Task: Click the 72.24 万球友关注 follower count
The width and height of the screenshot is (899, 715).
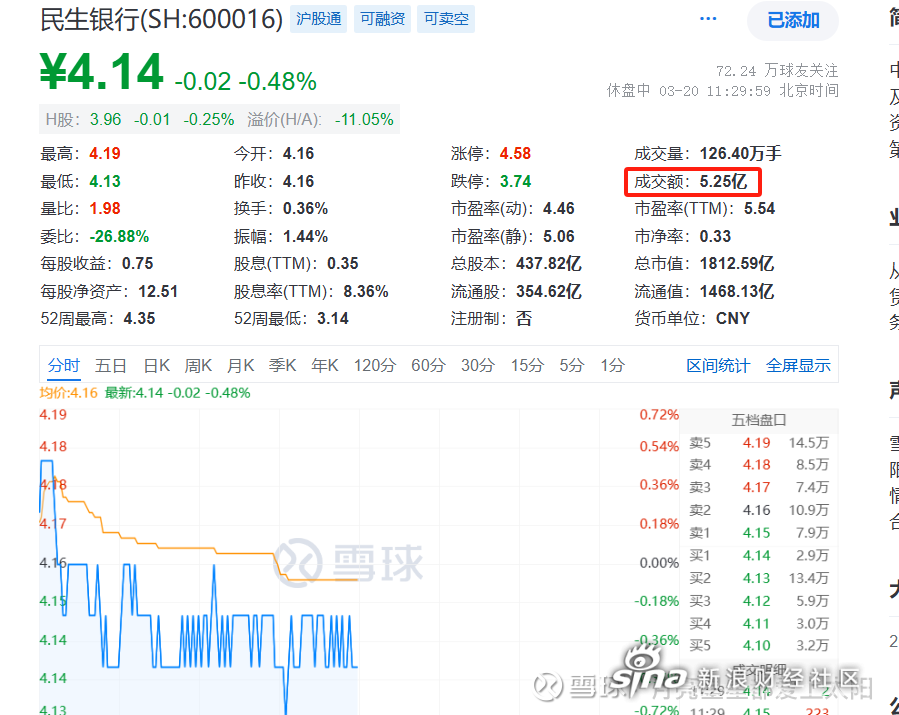Action: pyautogui.click(x=777, y=71)
